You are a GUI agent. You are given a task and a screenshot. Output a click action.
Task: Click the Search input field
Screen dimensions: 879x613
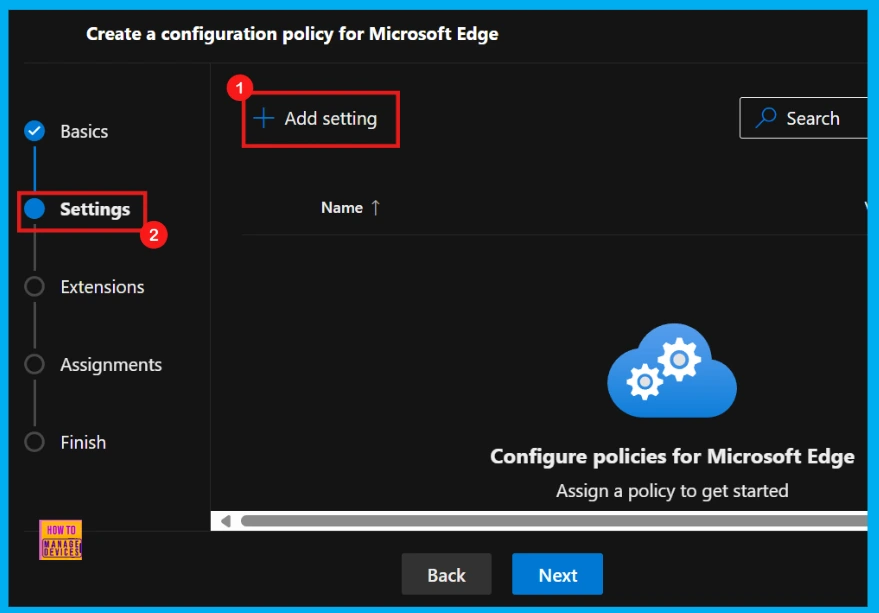803,118
